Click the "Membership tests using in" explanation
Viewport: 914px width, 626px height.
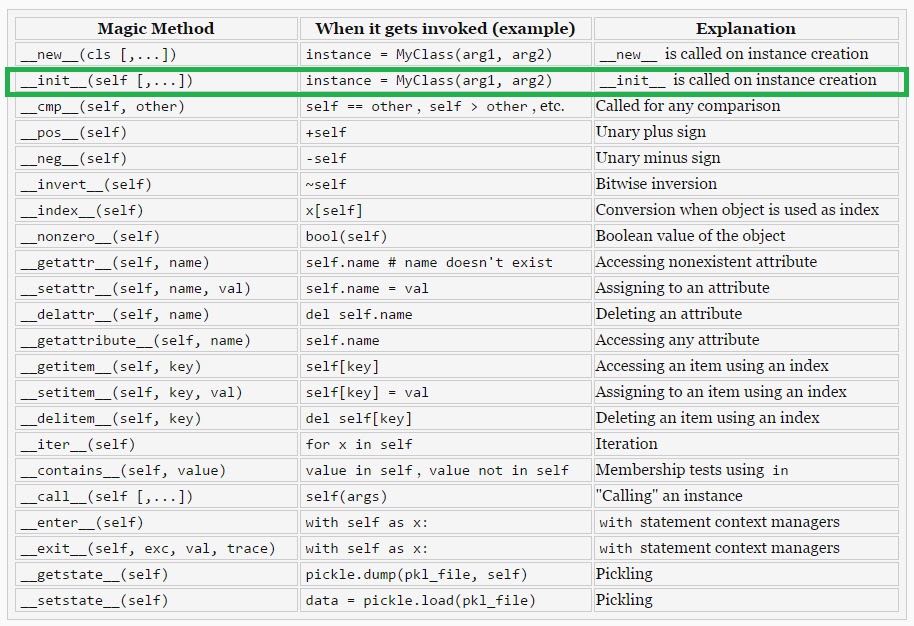pyautogui.click(x=691, y=470)
